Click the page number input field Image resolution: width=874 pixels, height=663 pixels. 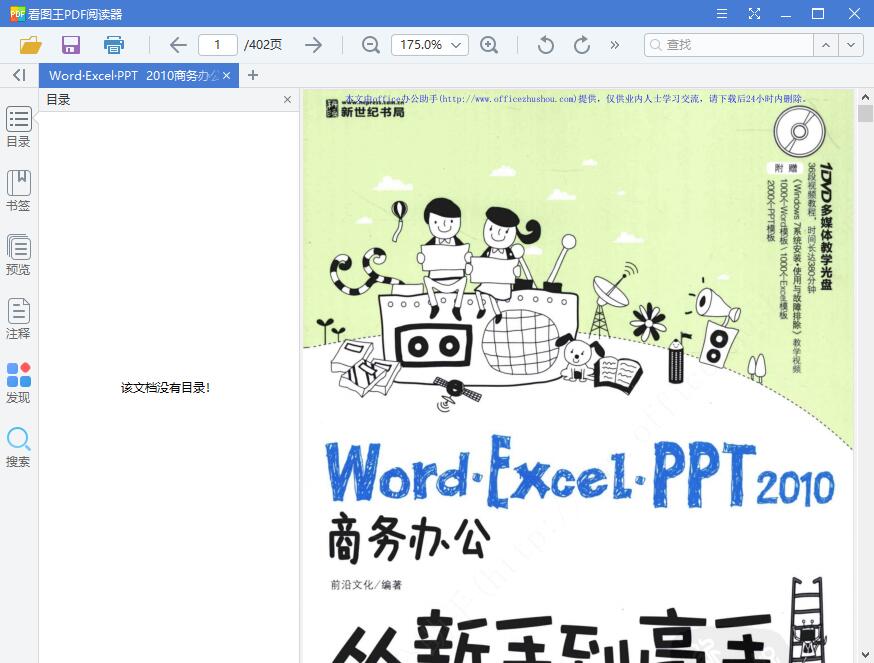[217, 45]
